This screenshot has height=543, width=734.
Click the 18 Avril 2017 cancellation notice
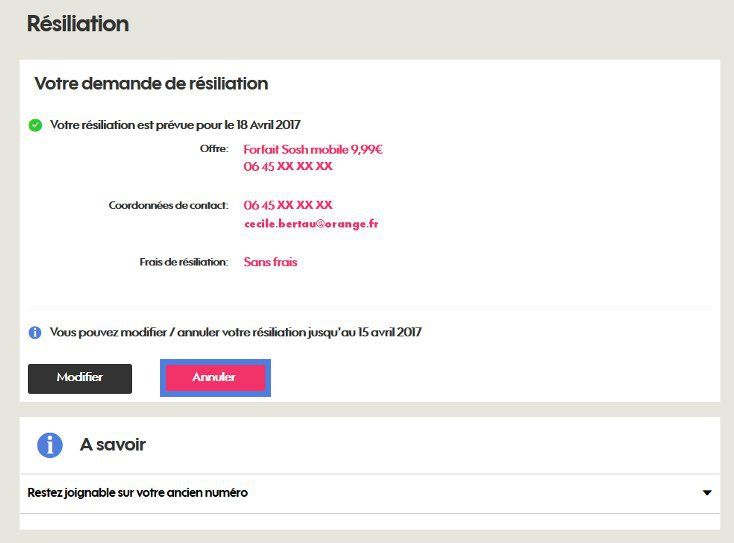[175, 125]
